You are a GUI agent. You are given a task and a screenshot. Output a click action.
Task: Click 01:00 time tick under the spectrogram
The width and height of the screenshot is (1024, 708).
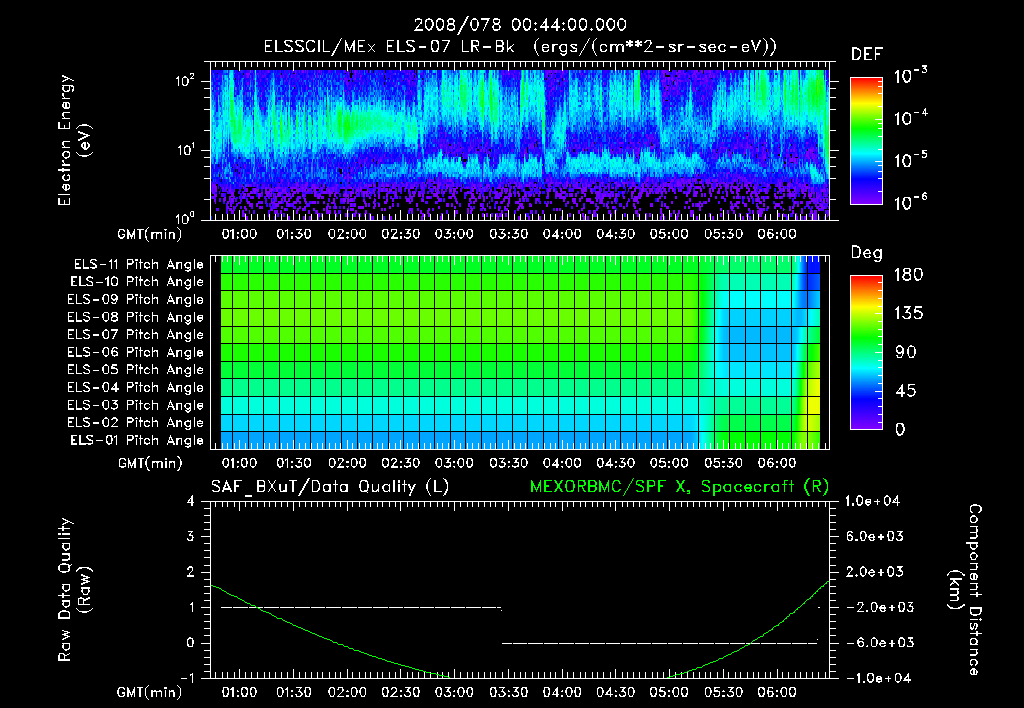click(240, 234)
